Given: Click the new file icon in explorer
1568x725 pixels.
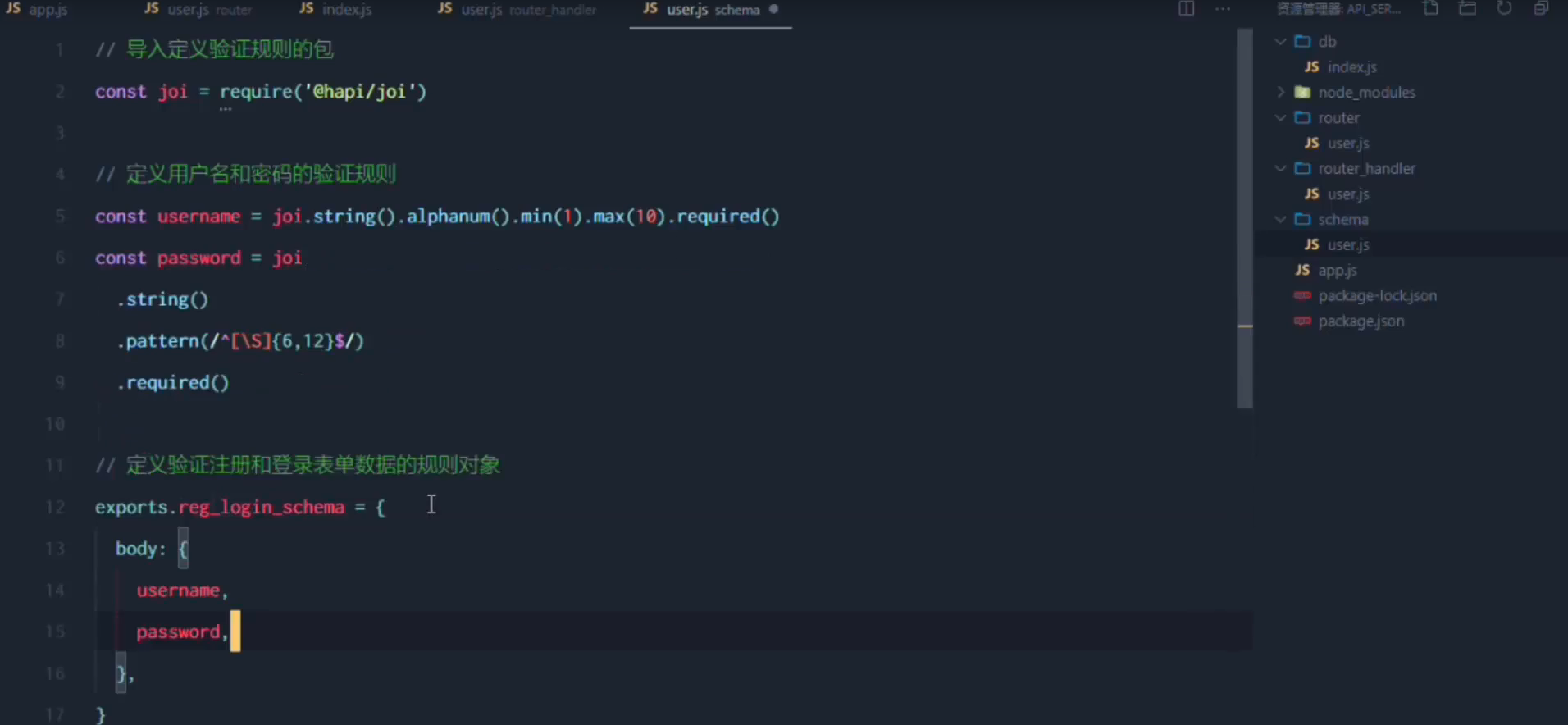Looking at the screenshot, I should point(1430,9).
